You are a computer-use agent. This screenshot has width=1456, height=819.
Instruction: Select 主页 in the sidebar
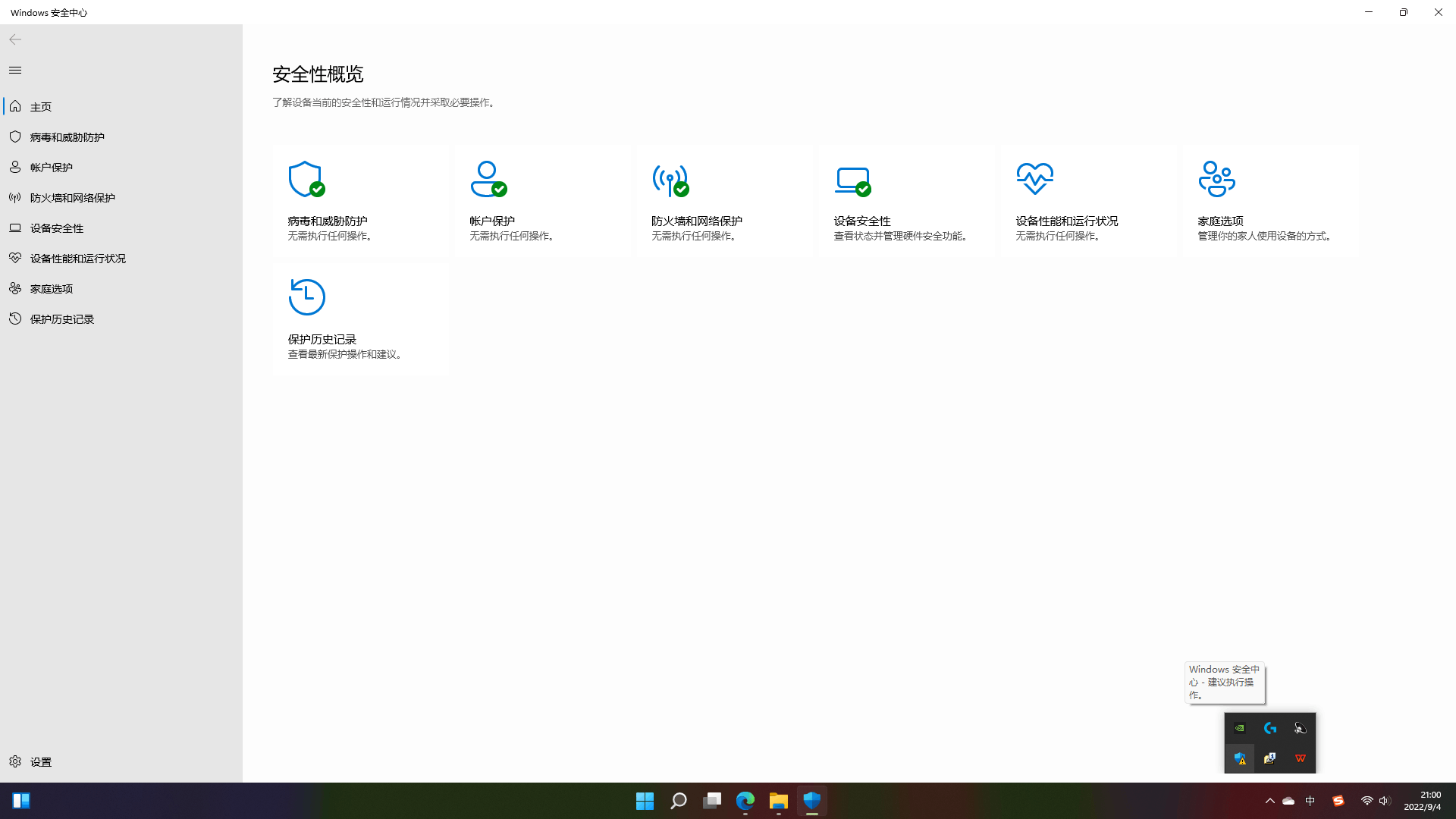tap(121, 107)
